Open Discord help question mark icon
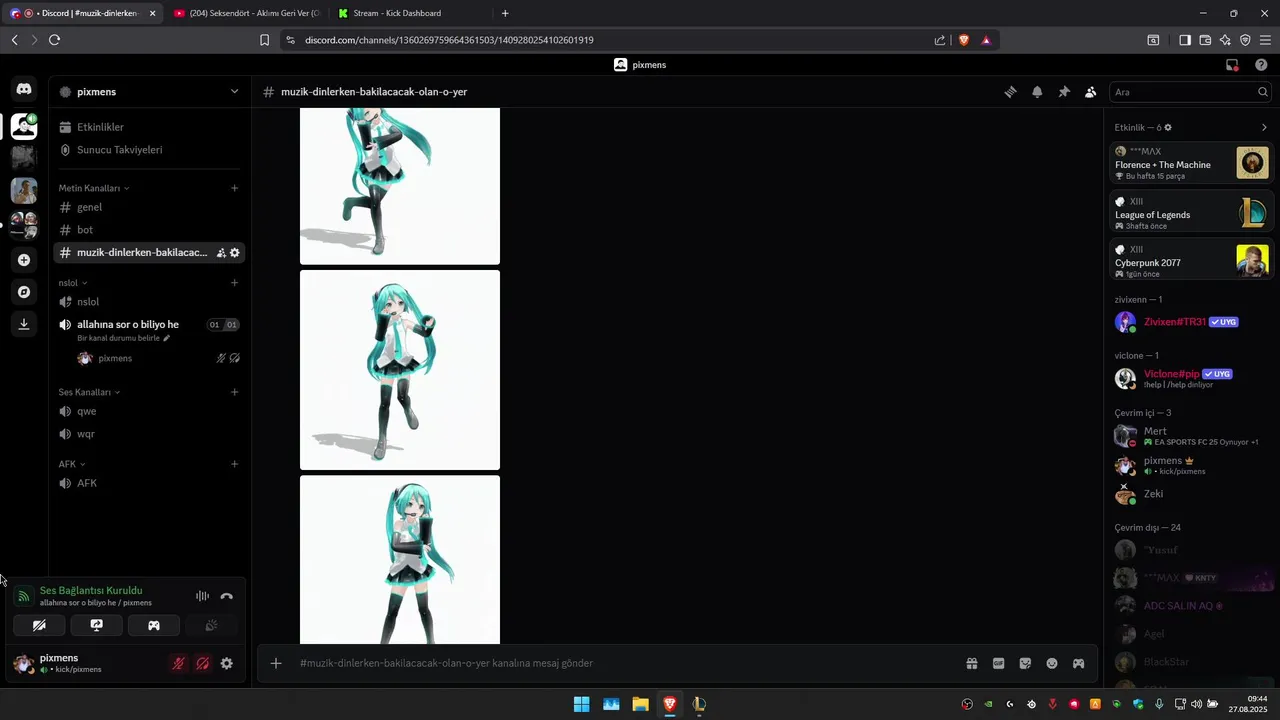This screenshot has height=720, width=1280. (x=1261, y=65)
